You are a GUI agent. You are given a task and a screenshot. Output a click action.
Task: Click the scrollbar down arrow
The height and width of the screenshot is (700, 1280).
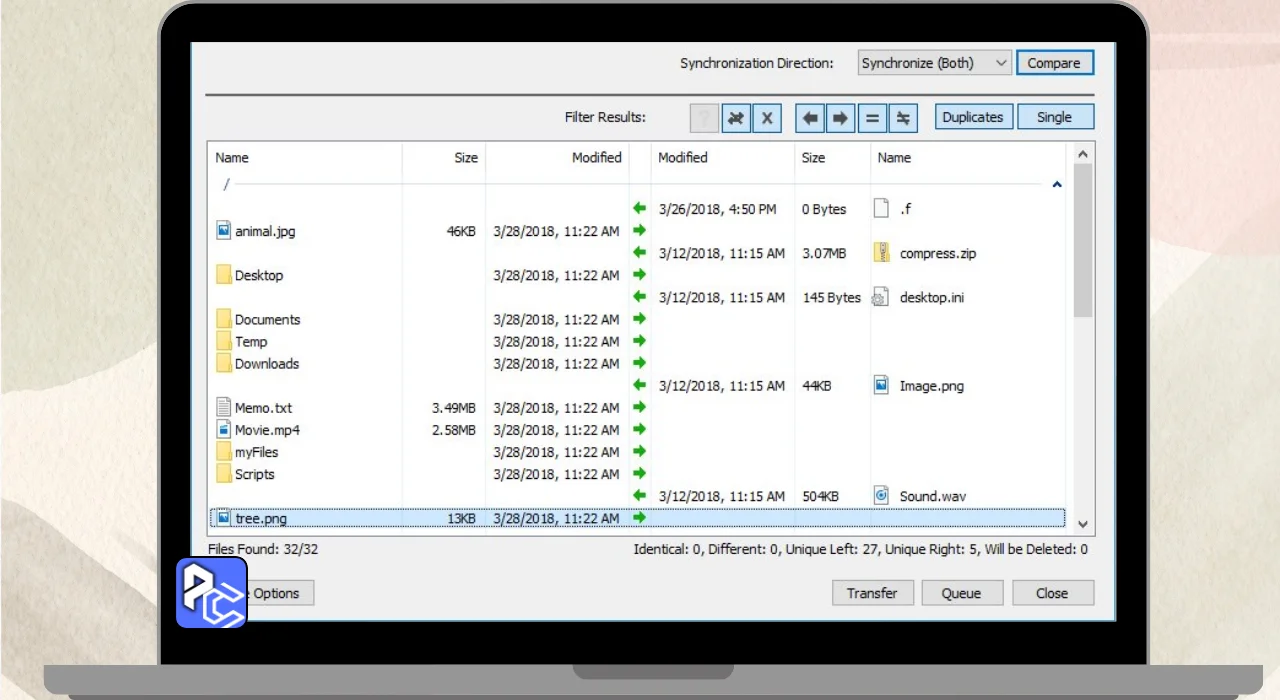(x=1082, y=523)
